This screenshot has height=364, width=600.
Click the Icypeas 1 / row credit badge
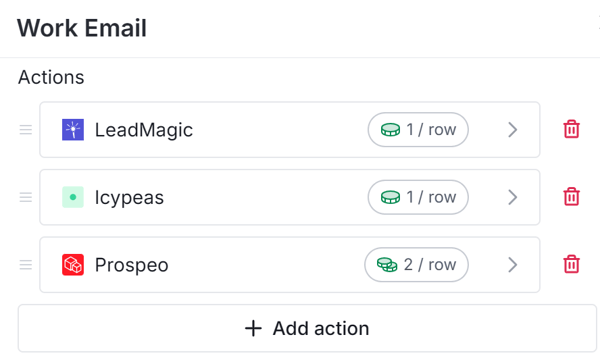(x=418, y=198)
